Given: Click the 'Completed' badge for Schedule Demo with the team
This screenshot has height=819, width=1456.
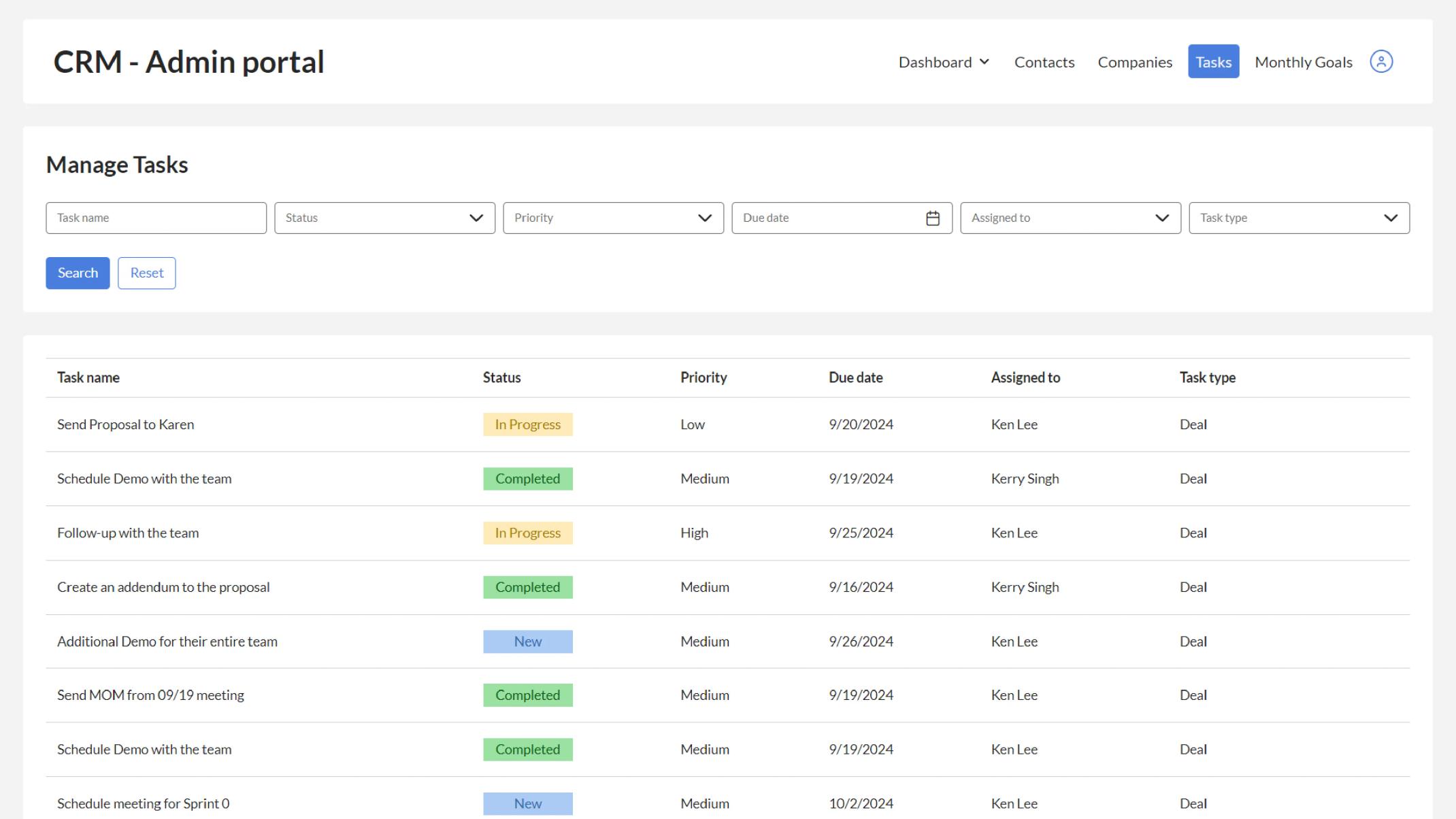Looking at the screenshot, I should coord(528,478).
